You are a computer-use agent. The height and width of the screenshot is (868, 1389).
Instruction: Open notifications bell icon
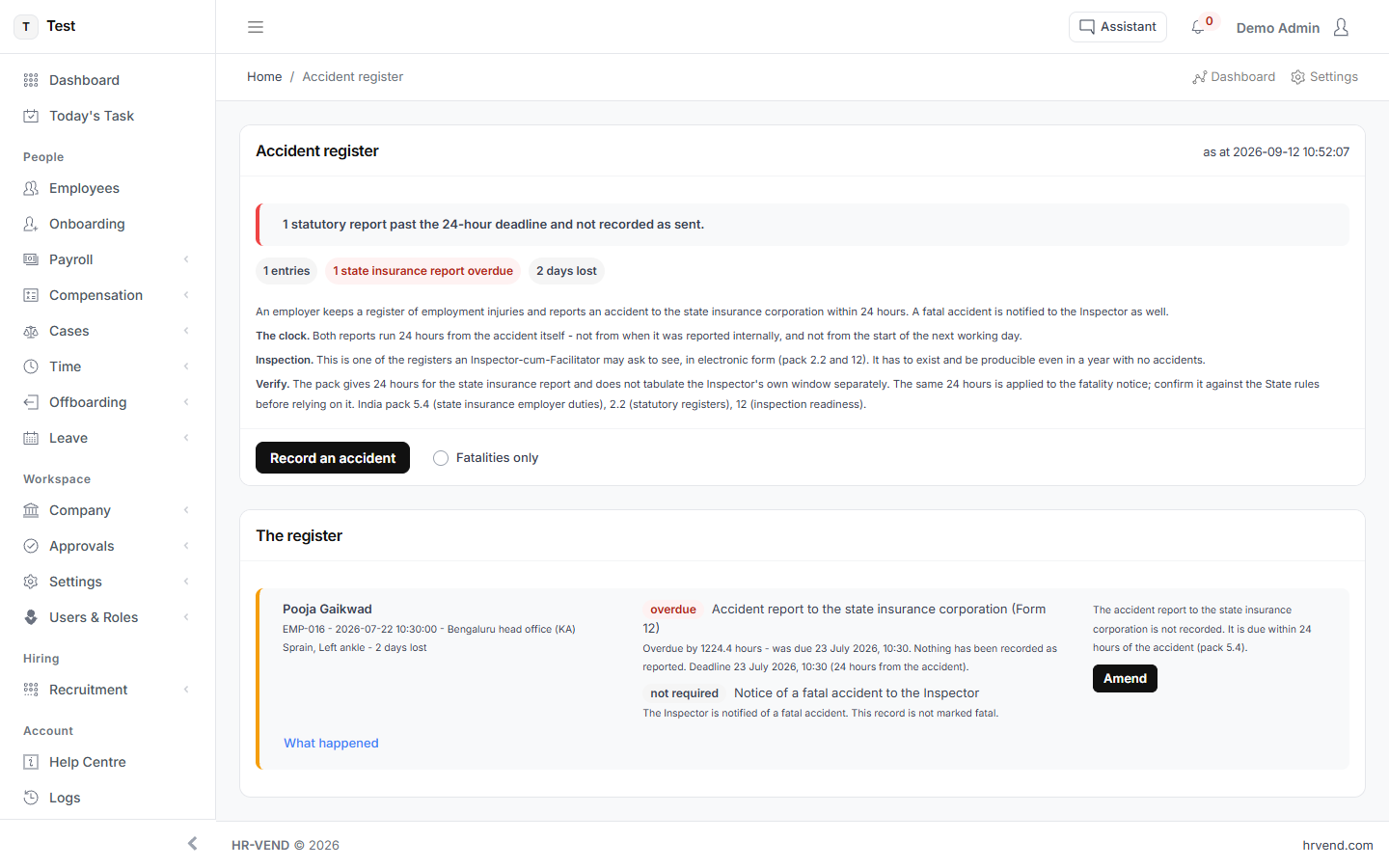point(1198,27)
